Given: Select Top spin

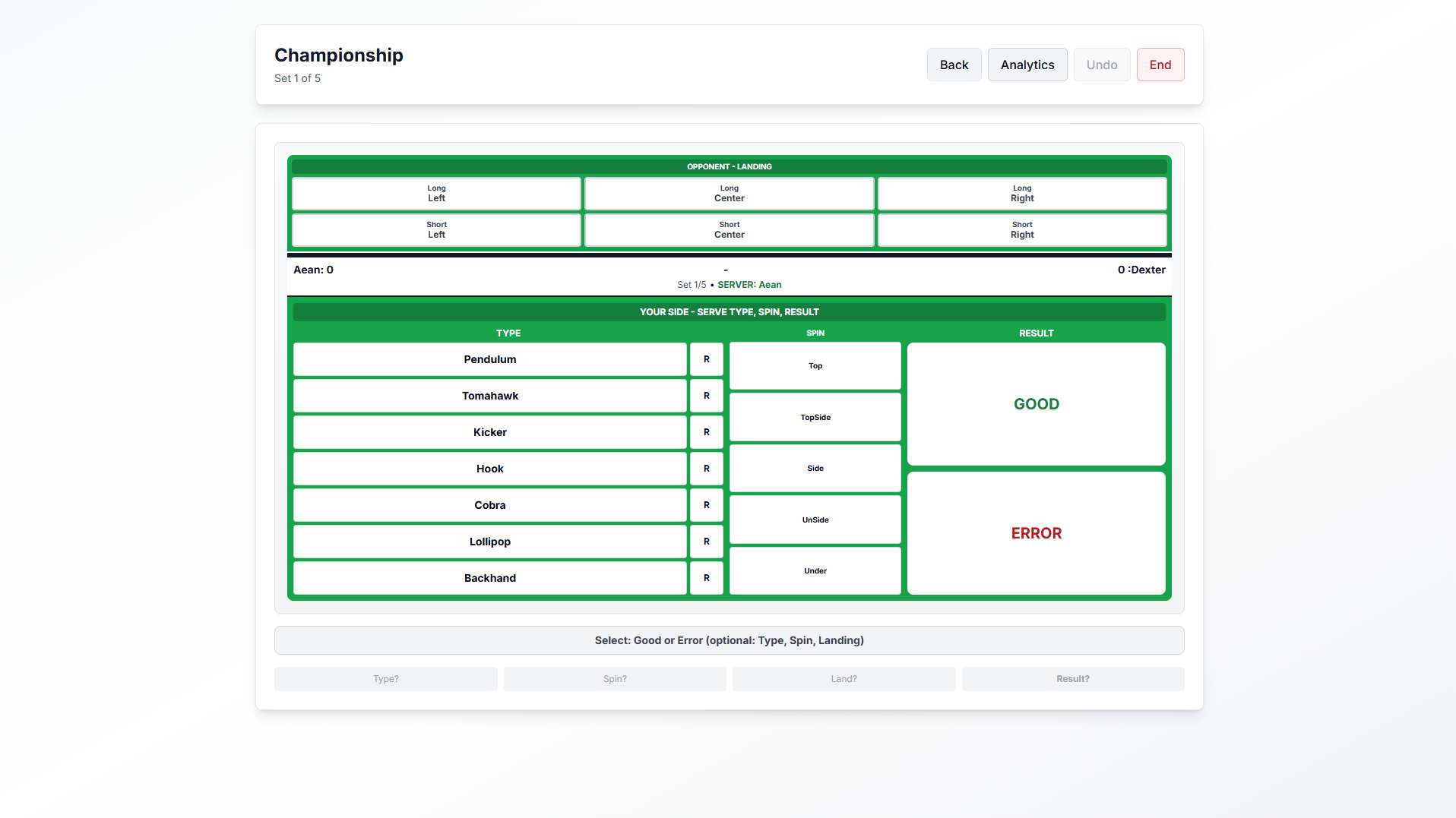Looking at the screenshot, I should pyautogui.click(x=815, y=365).
